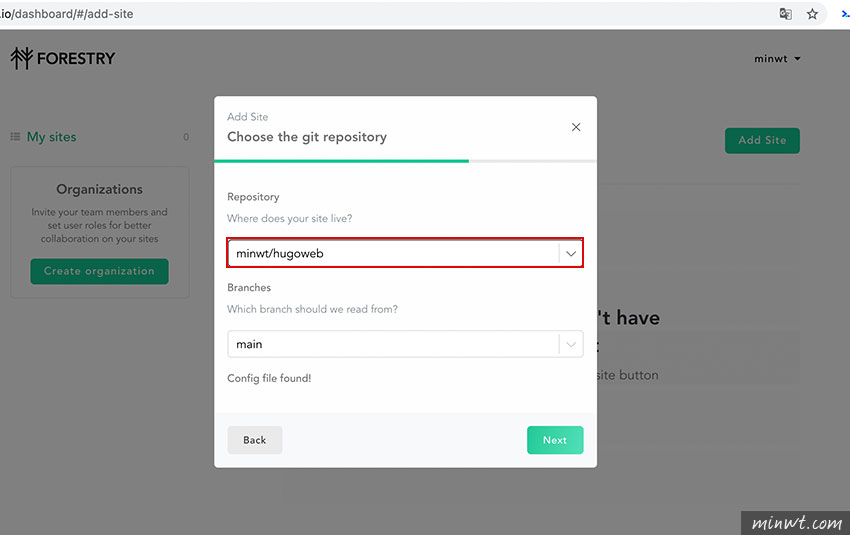
Task: Click the 'Choose the git repository' heading
Action: (x=307, y=137)
